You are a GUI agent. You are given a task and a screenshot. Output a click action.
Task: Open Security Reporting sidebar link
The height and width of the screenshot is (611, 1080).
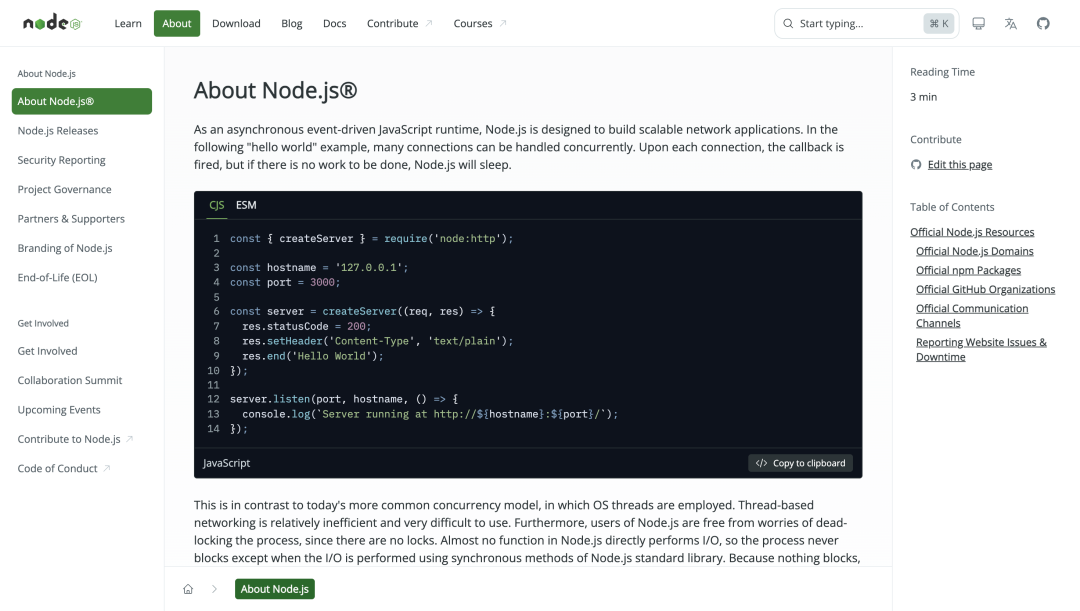[61, 160]
